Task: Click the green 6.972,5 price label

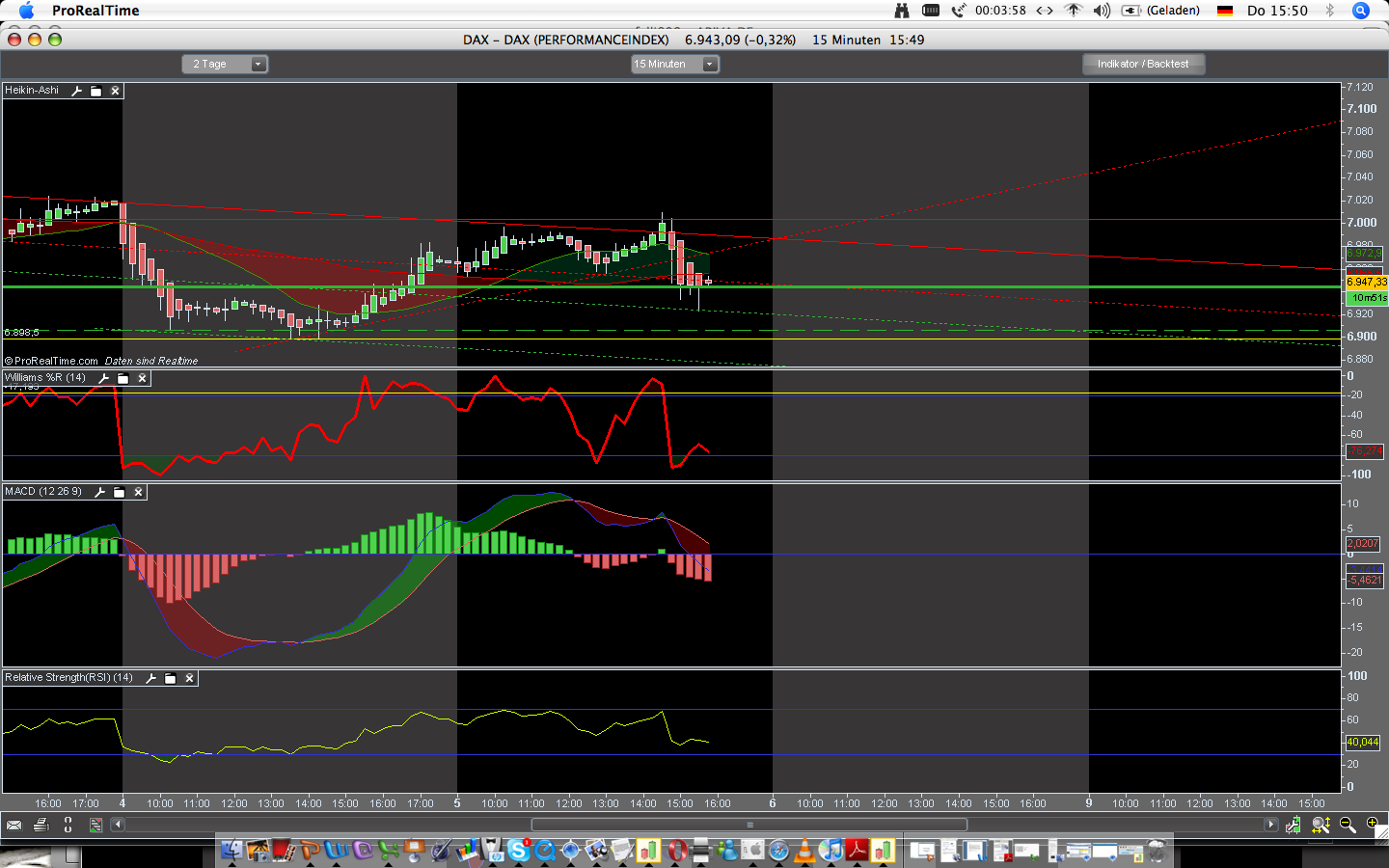Action: (x=1364, y=254)
